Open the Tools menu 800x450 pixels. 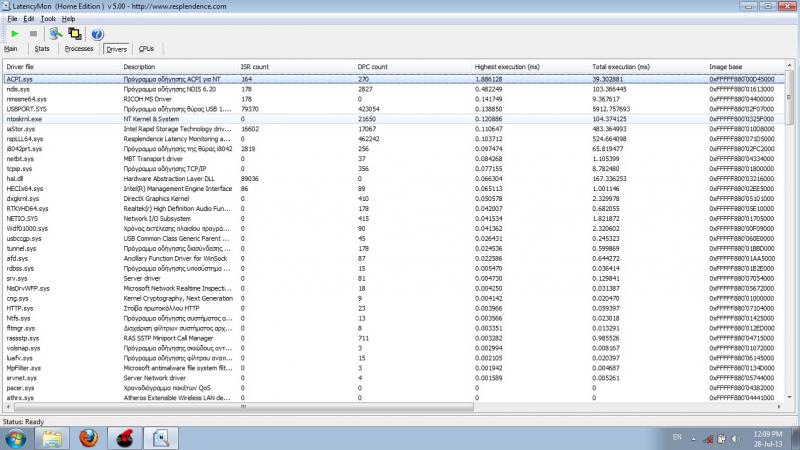pyautogui.click(x=48, y=19)
